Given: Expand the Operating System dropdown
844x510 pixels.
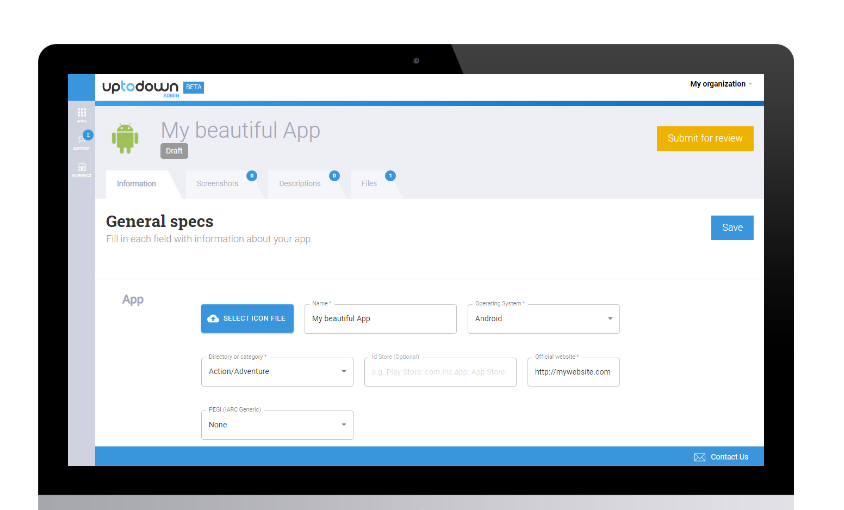Looking at the screenshot, I should click(x=543, y=319).
